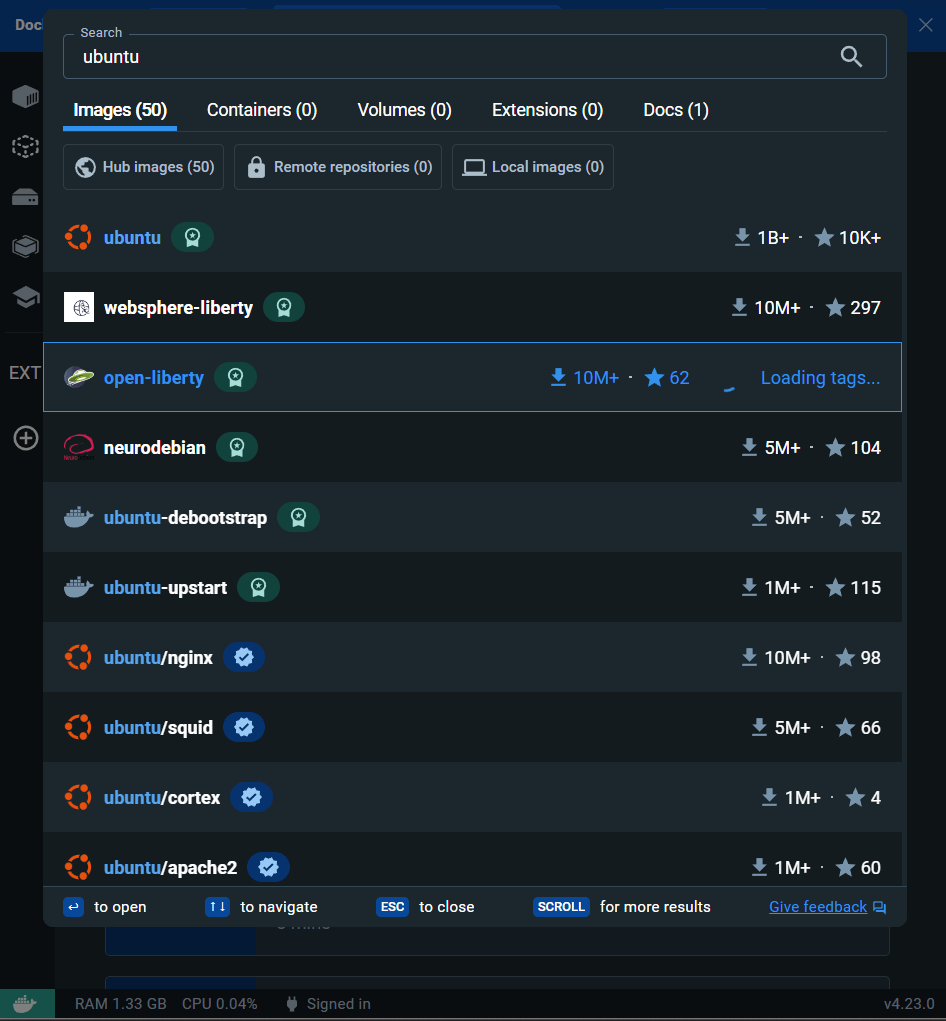Click the Add Extensions plus icon

(x=25, y=438)
